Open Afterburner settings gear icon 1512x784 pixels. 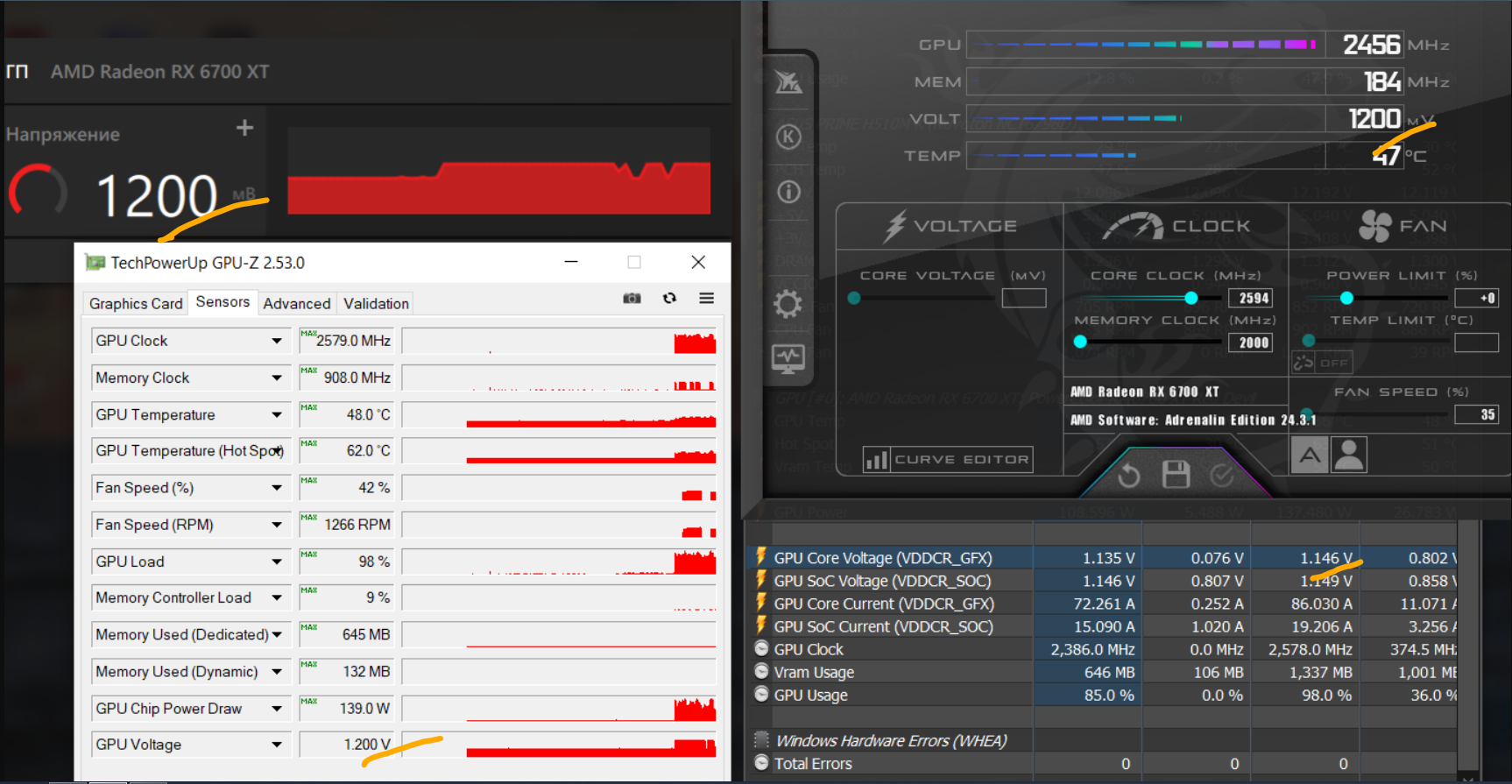point(788,304)
